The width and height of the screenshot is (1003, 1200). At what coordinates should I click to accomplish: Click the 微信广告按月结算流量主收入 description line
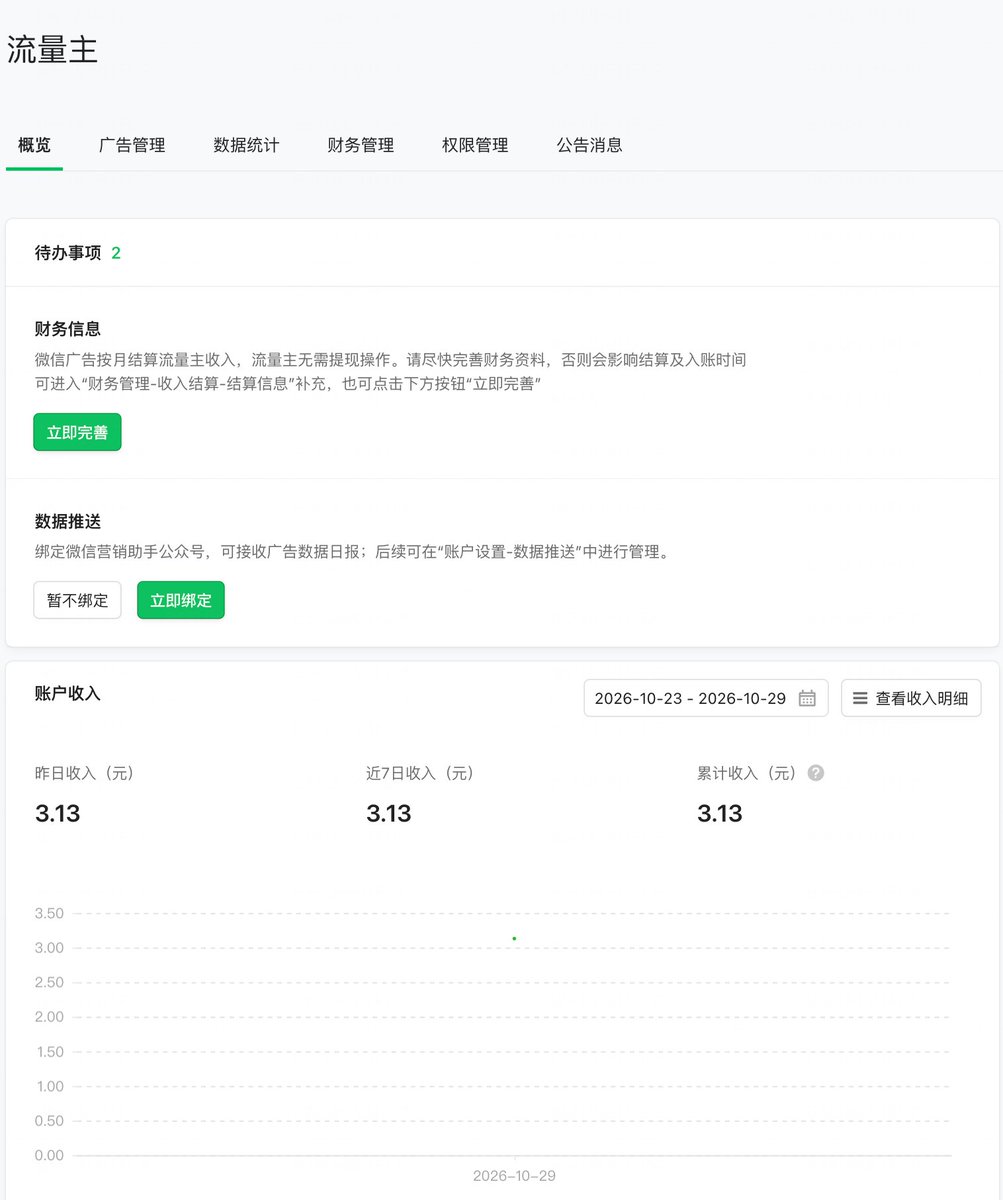click(x=390, y=359)
